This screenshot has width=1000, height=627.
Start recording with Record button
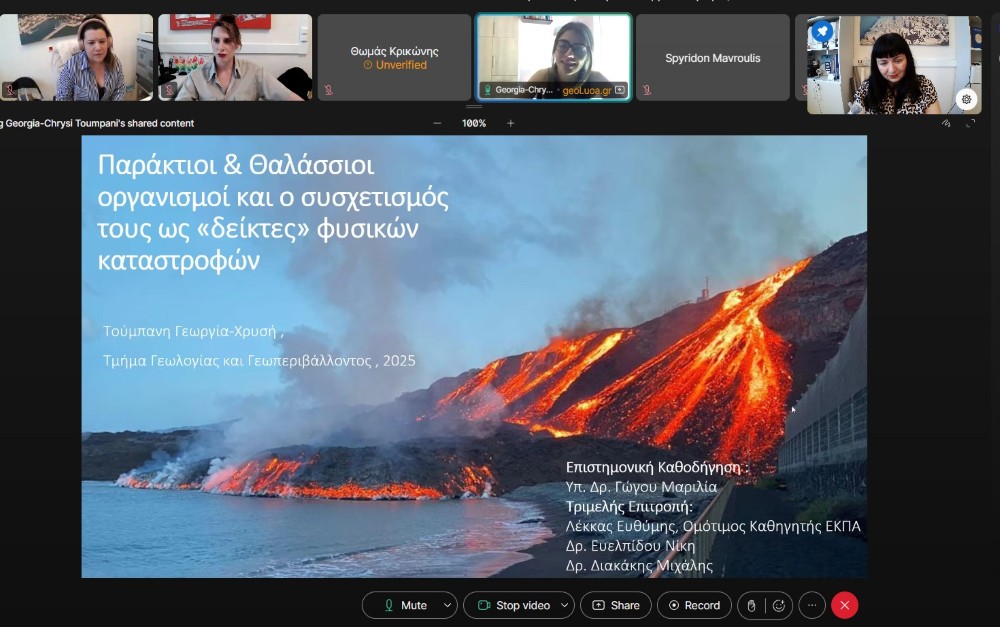(x=694, y=605)
